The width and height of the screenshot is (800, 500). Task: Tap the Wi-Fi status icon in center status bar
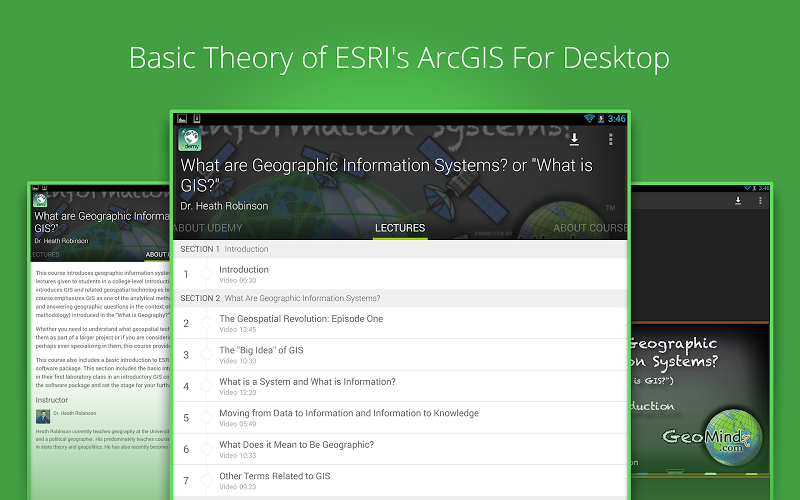tap(589, 118)
